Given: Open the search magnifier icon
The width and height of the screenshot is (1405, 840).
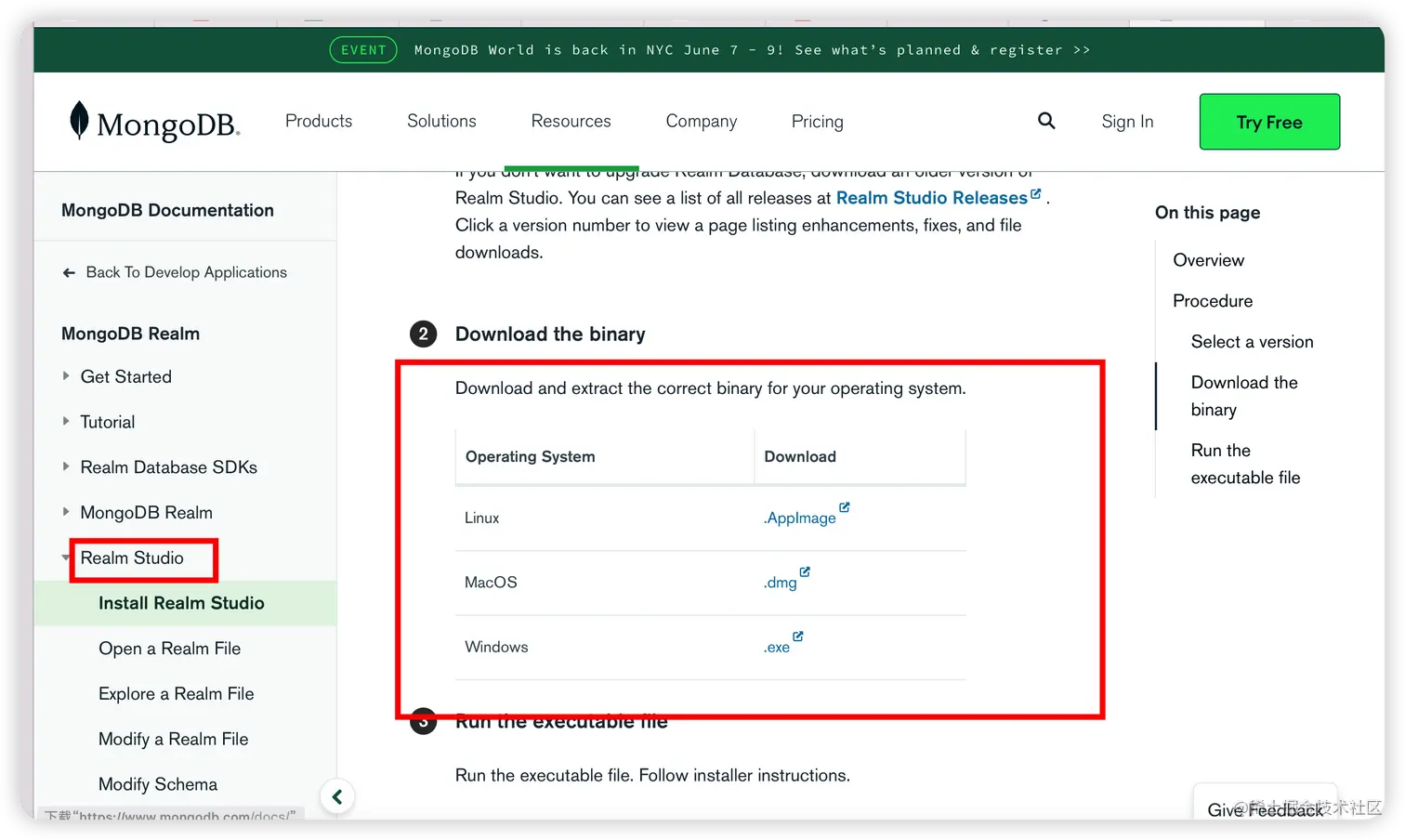Looking at the screenshot, I should click(x=1046, y=121).
